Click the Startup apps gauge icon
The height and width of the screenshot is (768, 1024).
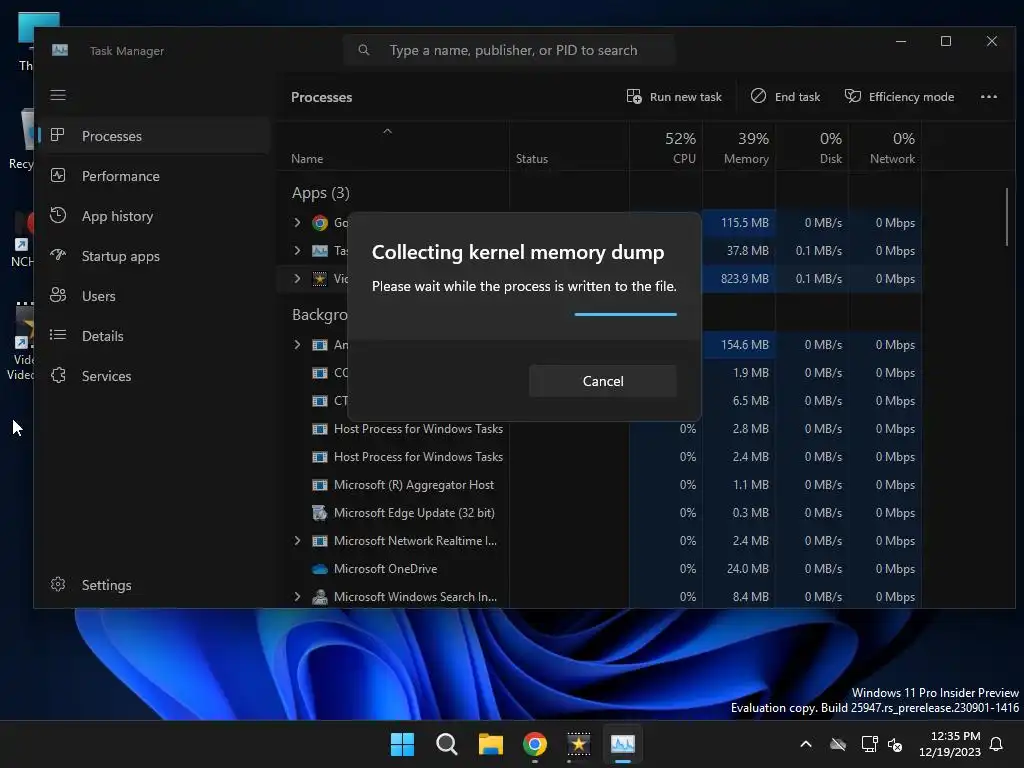58,255
